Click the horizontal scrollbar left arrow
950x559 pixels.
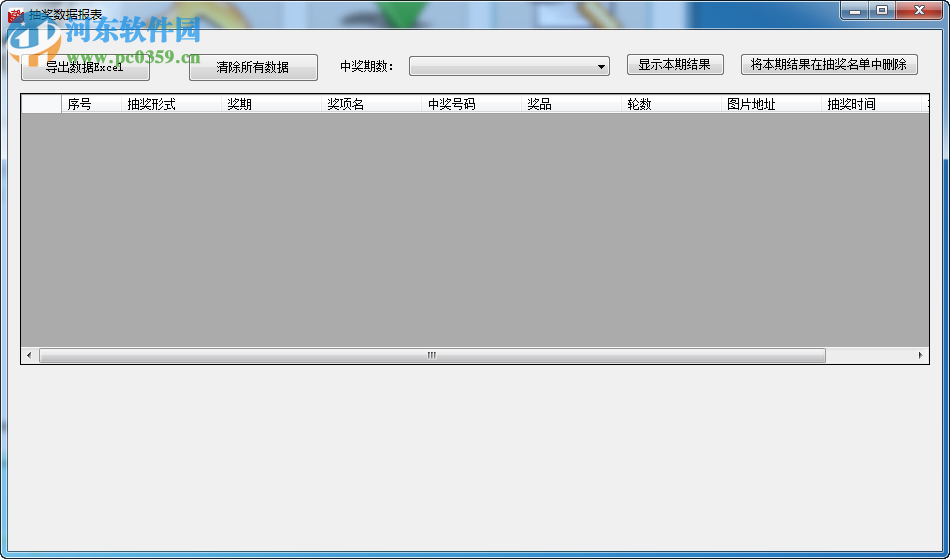point(30,356)
